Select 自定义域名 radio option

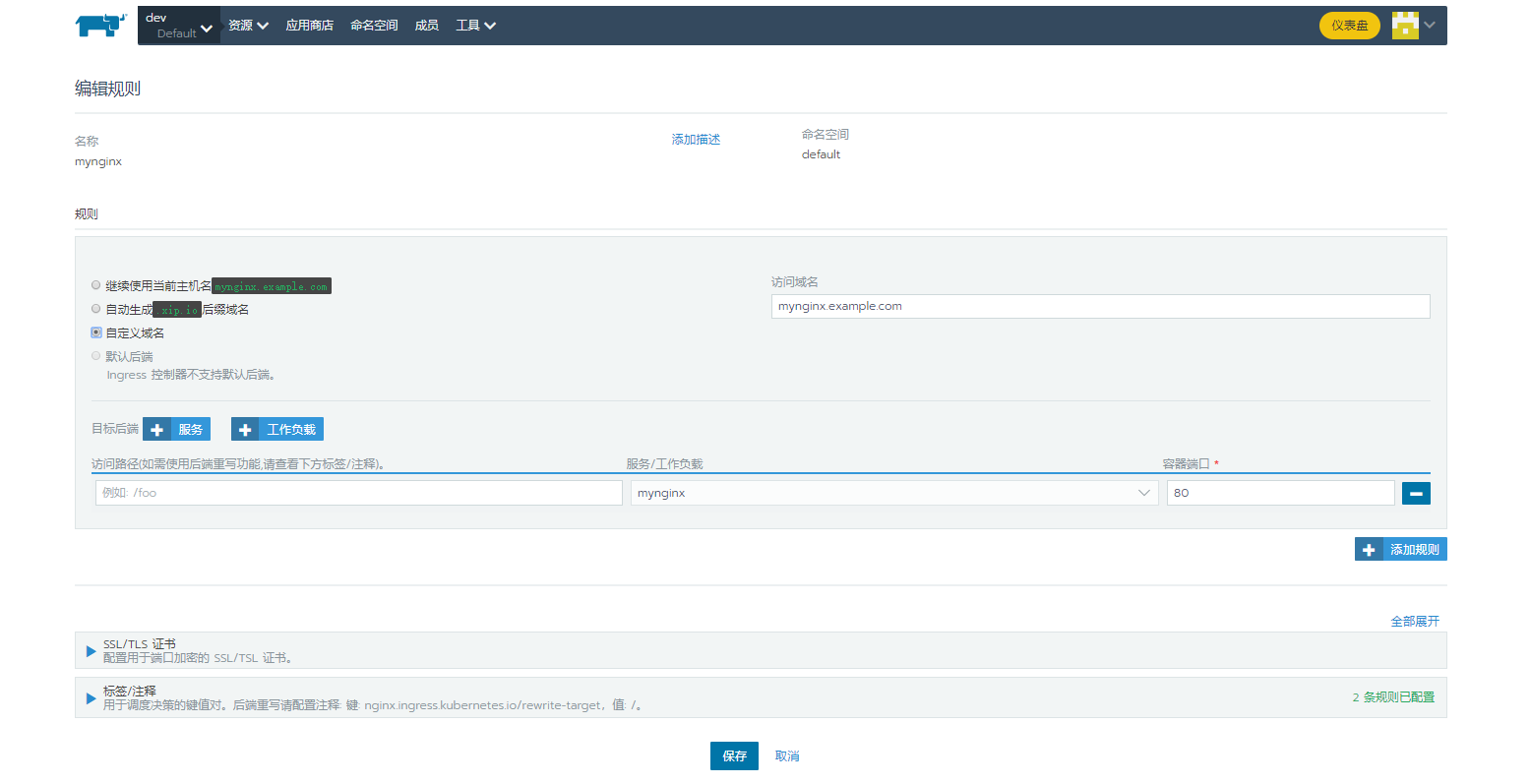pyautogui.click(x=95, y=332)
